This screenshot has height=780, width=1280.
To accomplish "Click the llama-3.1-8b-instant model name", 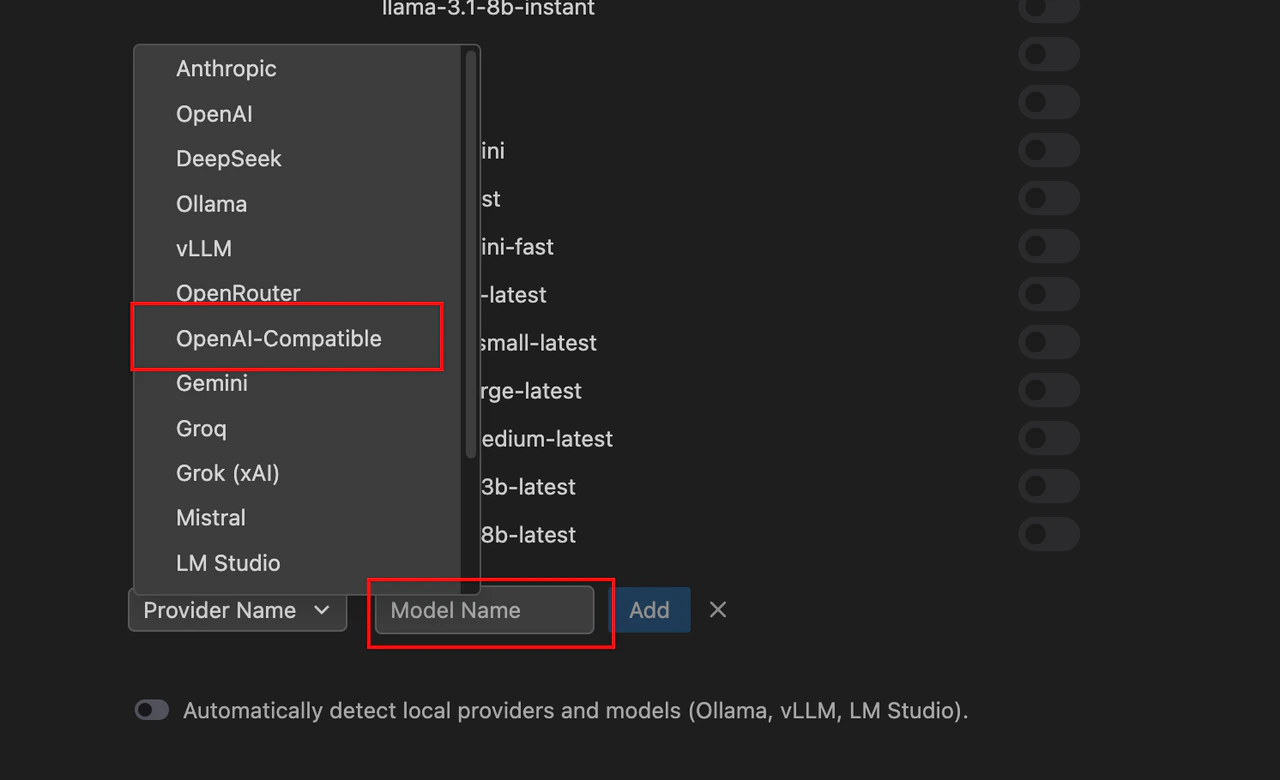I will click(488, 8).
